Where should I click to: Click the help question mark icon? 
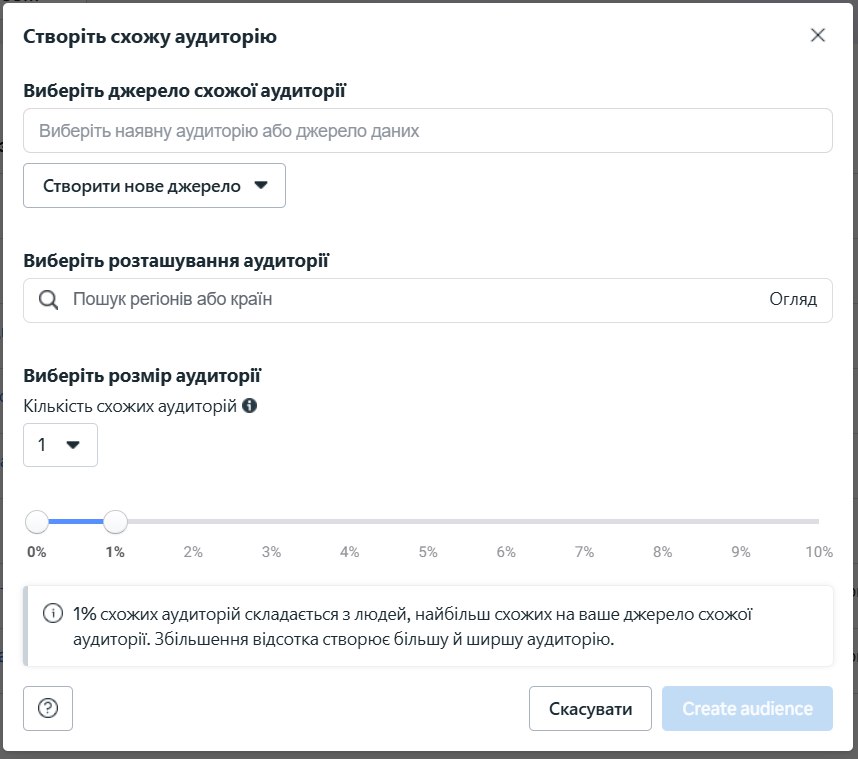tap(48, 709)
